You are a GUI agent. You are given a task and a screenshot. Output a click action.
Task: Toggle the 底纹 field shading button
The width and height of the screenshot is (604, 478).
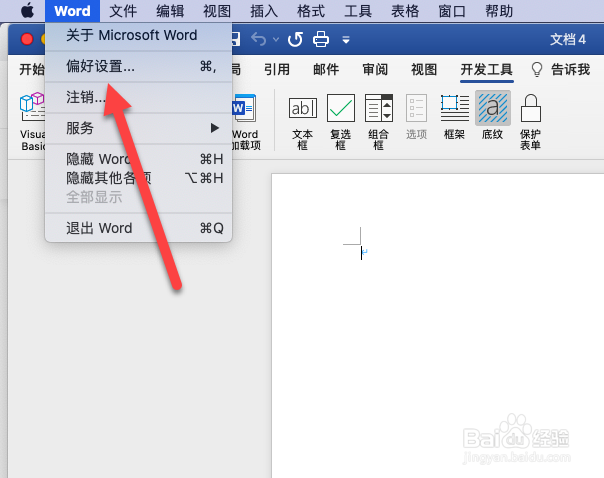(493, 116)
